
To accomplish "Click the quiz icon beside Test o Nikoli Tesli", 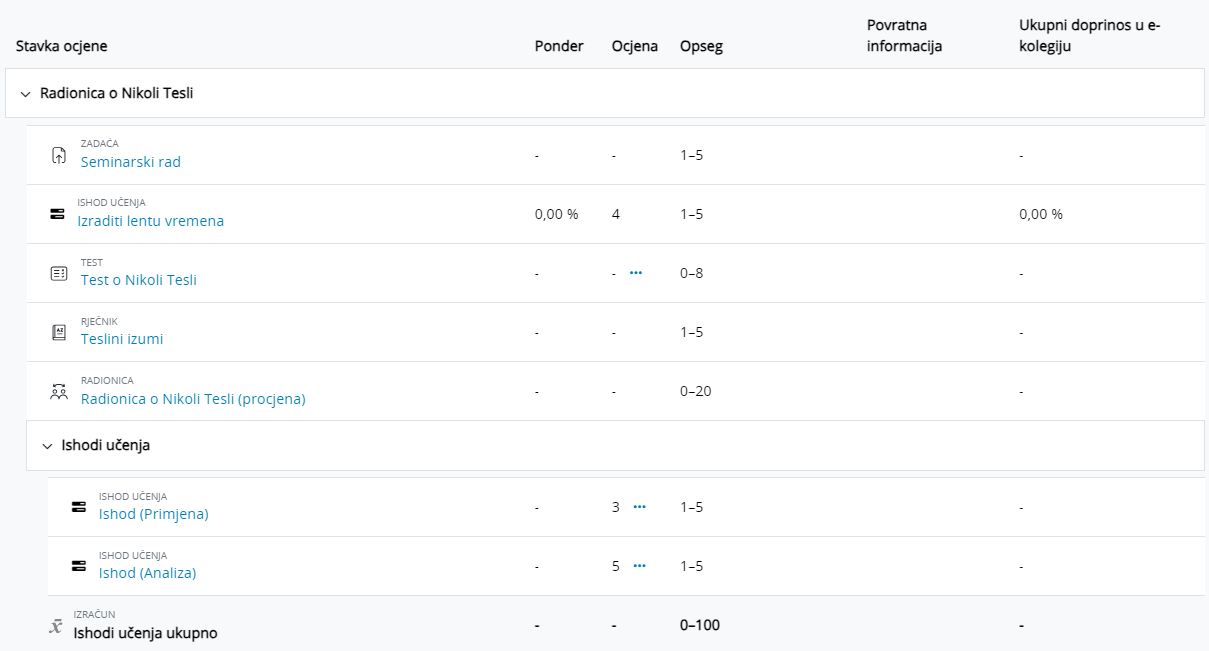I will (59, 273).
